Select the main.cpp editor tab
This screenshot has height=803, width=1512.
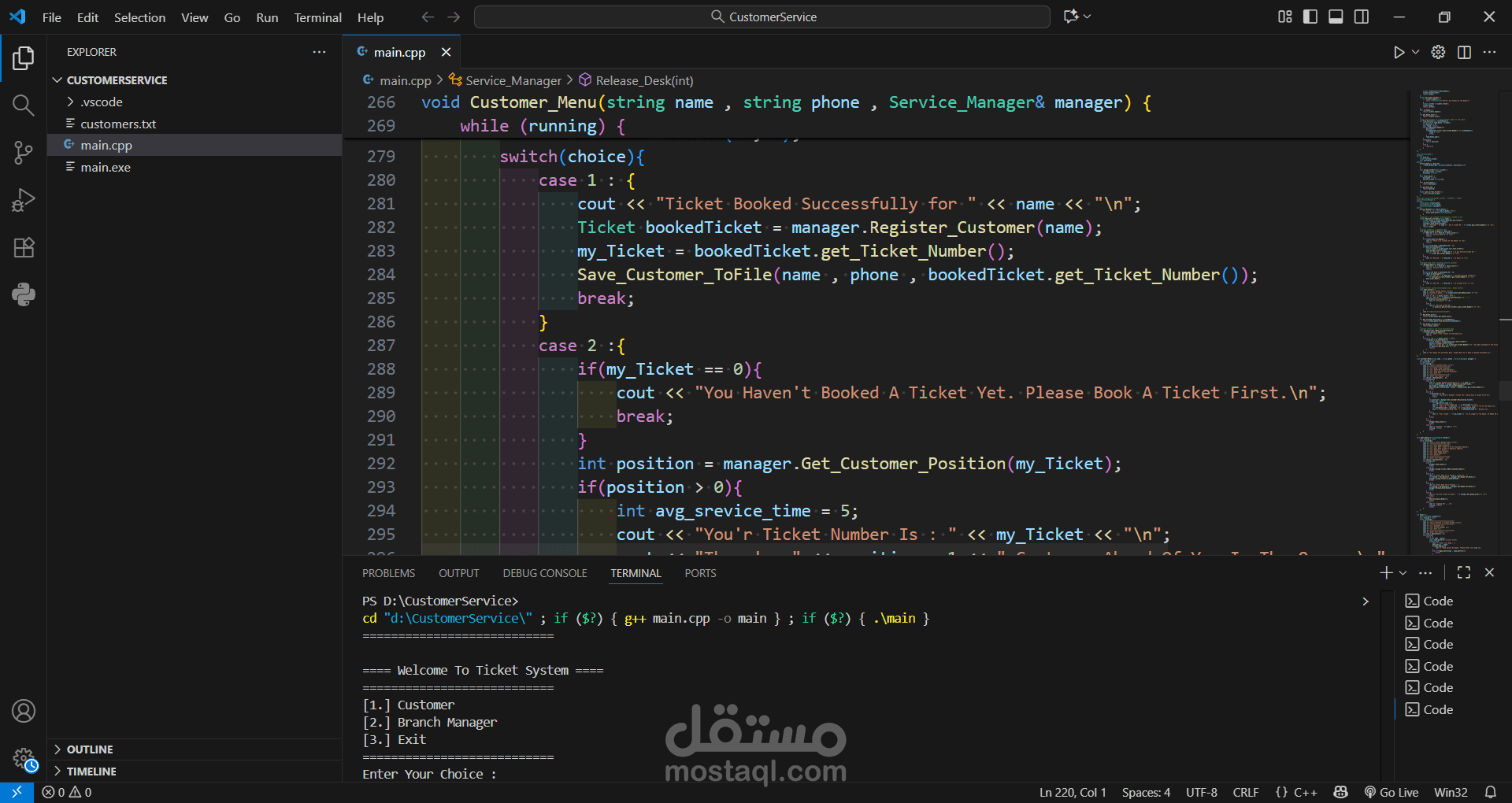[402, 52]
